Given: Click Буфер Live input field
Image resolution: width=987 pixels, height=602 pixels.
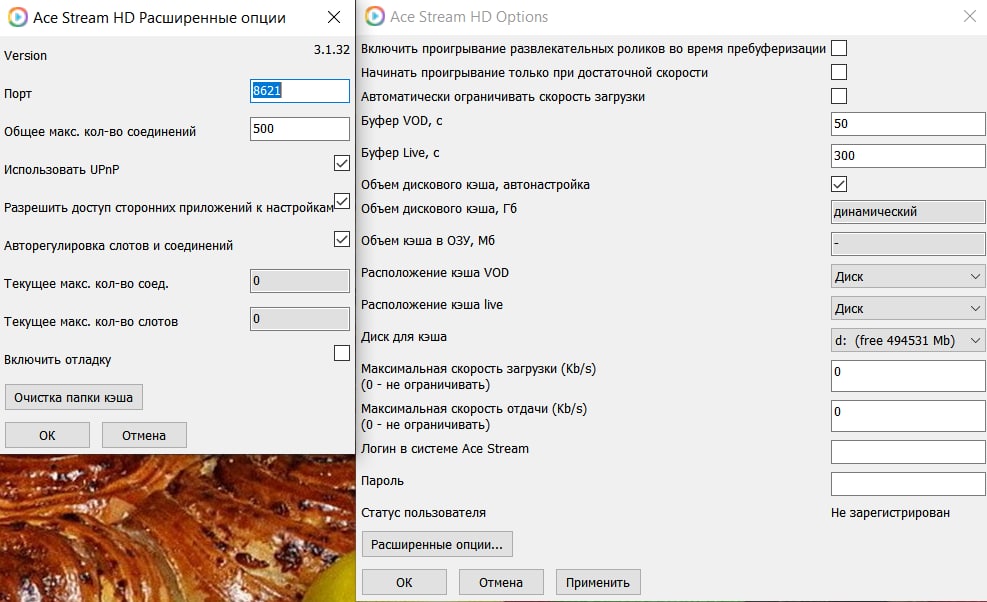Looking at the screenshot, I should [x=908, y=156].
